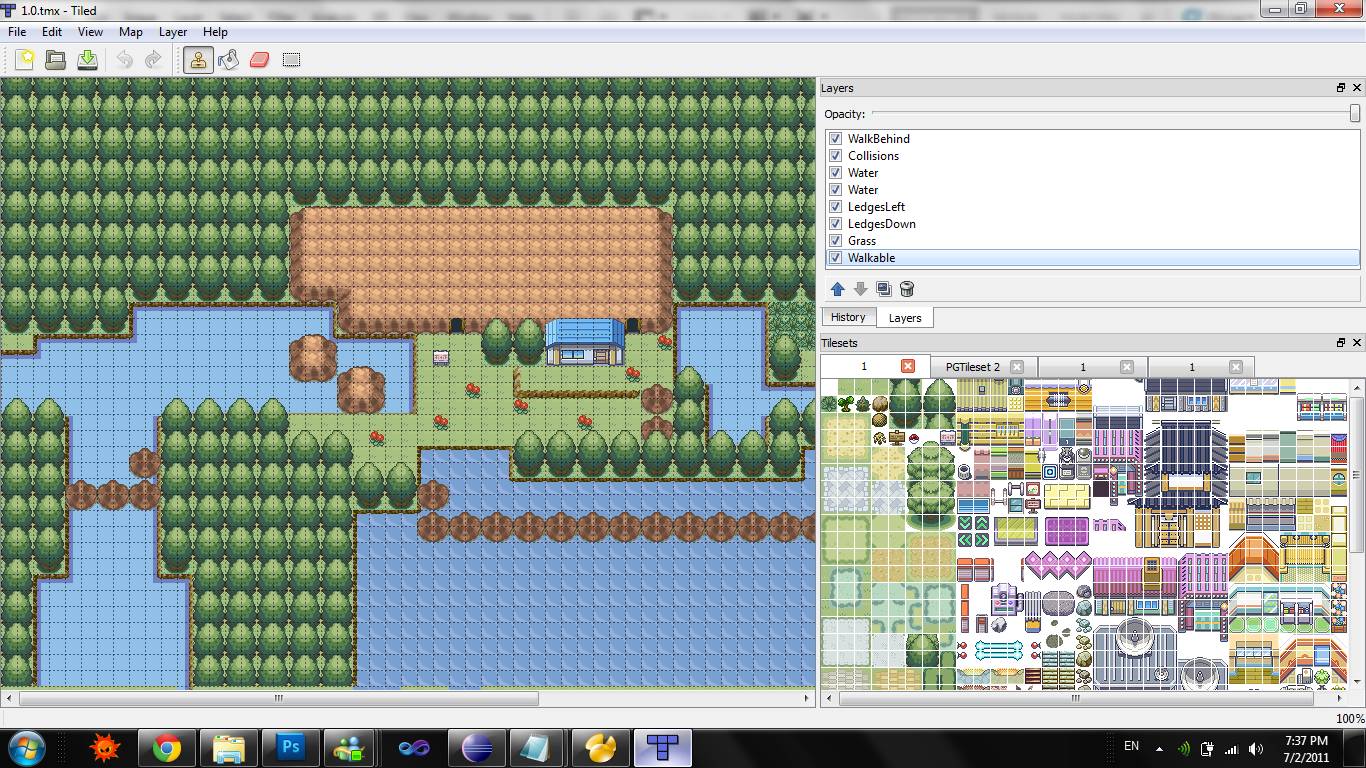Click the EN language indicator in tray
Image resolution: width=1366 pixels, height=768 pixels.
tap(1131, 746)
